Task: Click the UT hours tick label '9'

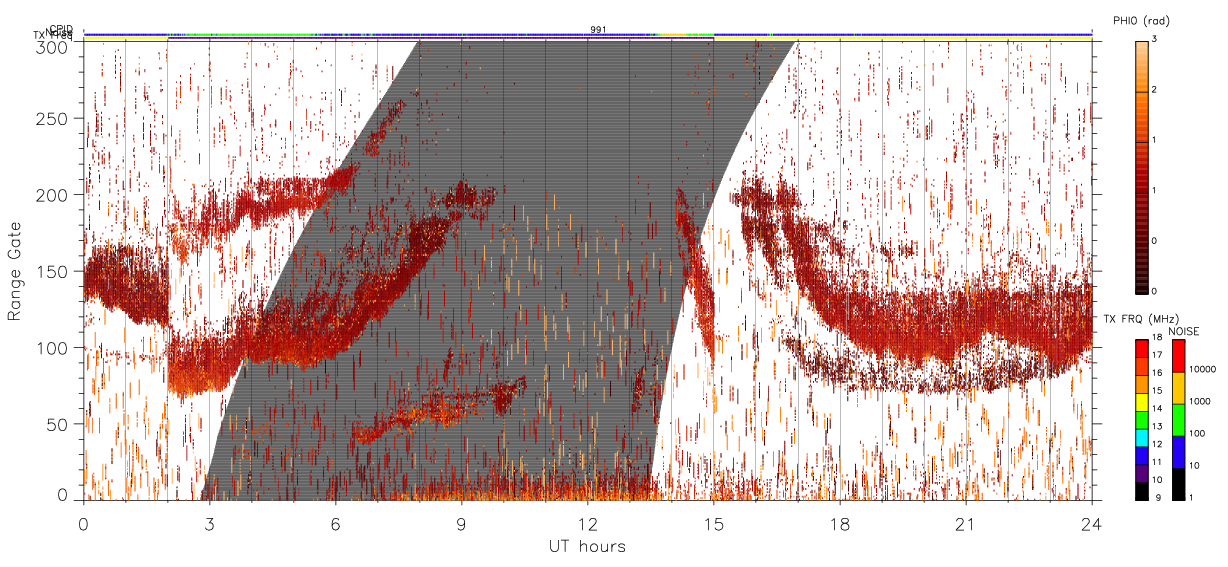Action: (x=462, y=523)
